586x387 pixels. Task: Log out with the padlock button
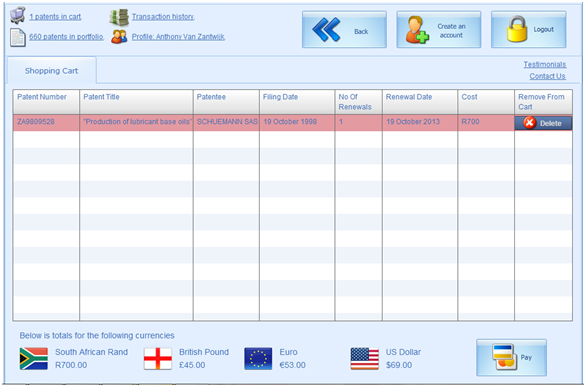pyautogui.click(x=528, y=30)
